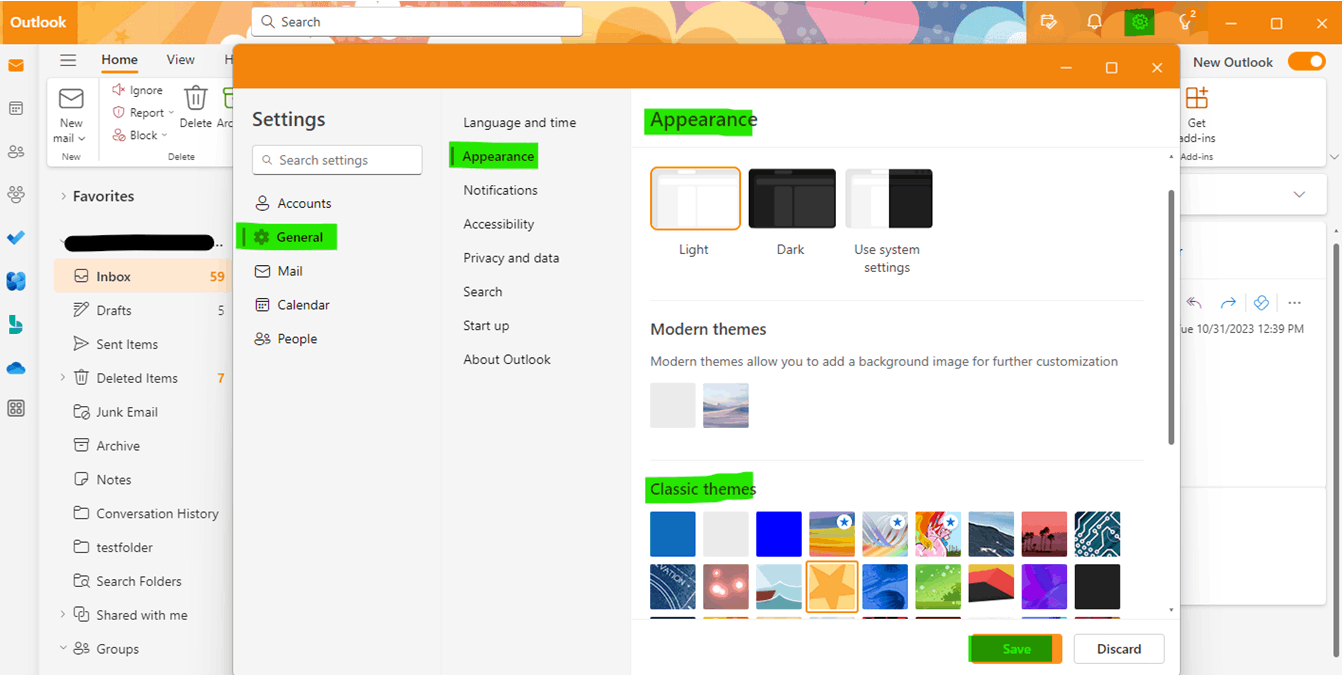Open People from the left app rail
1344x675 pixels.
[16, 152]
